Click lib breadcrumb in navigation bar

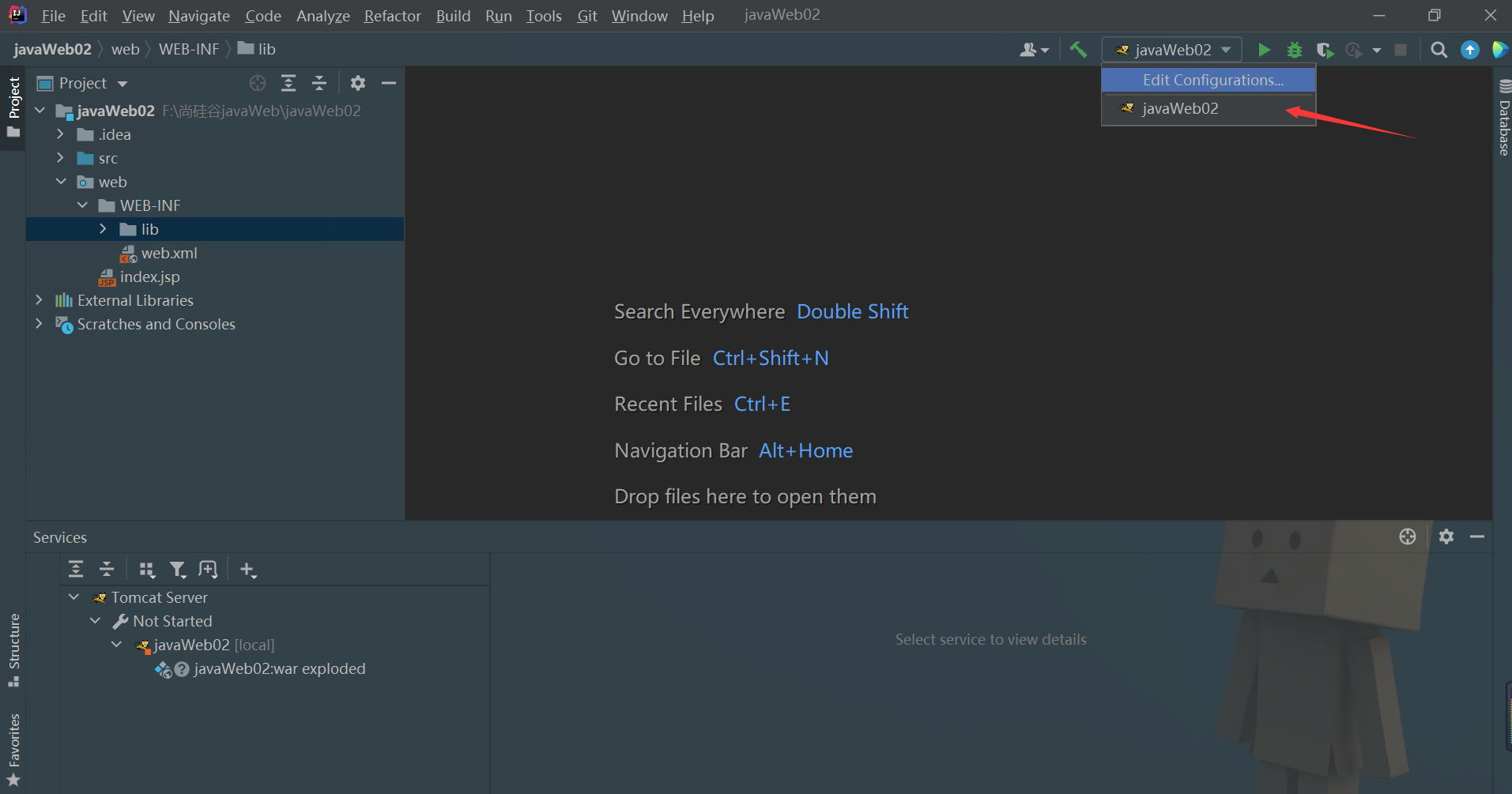click(257, 49)
